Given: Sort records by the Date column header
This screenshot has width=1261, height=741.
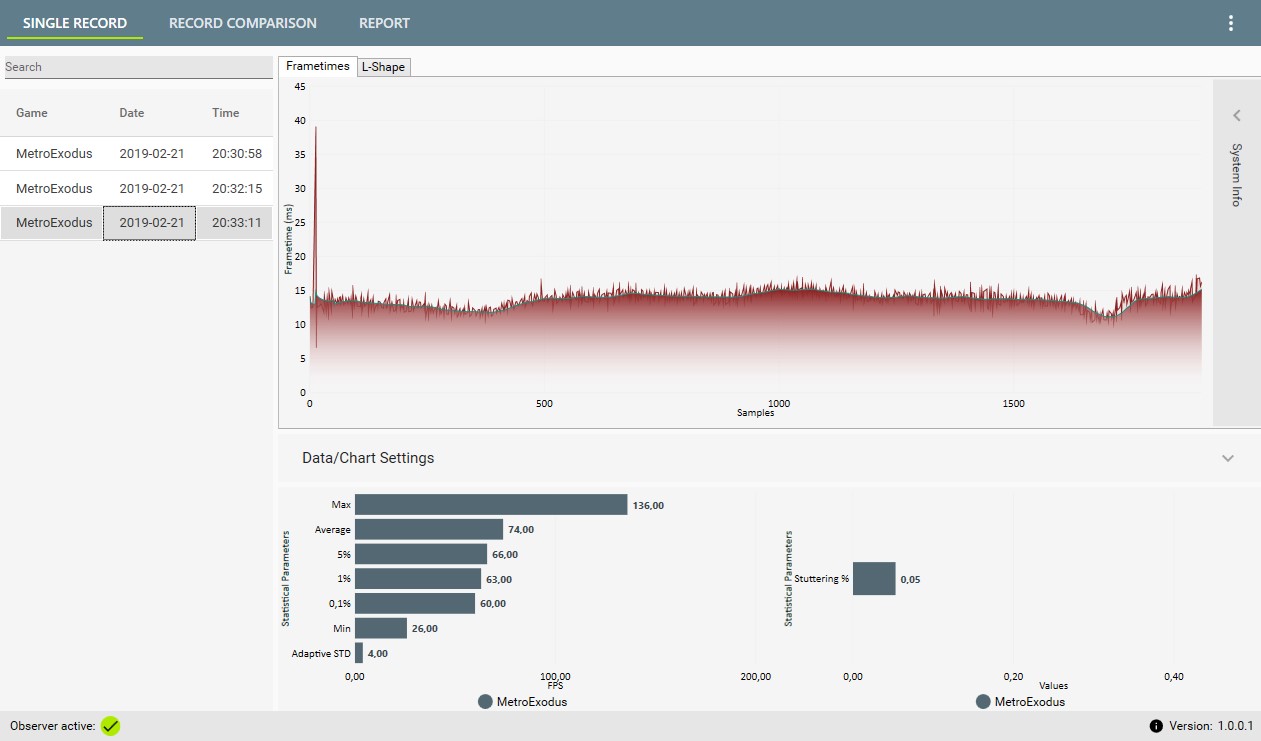Looking at the screenshot, I should [132, 113].
